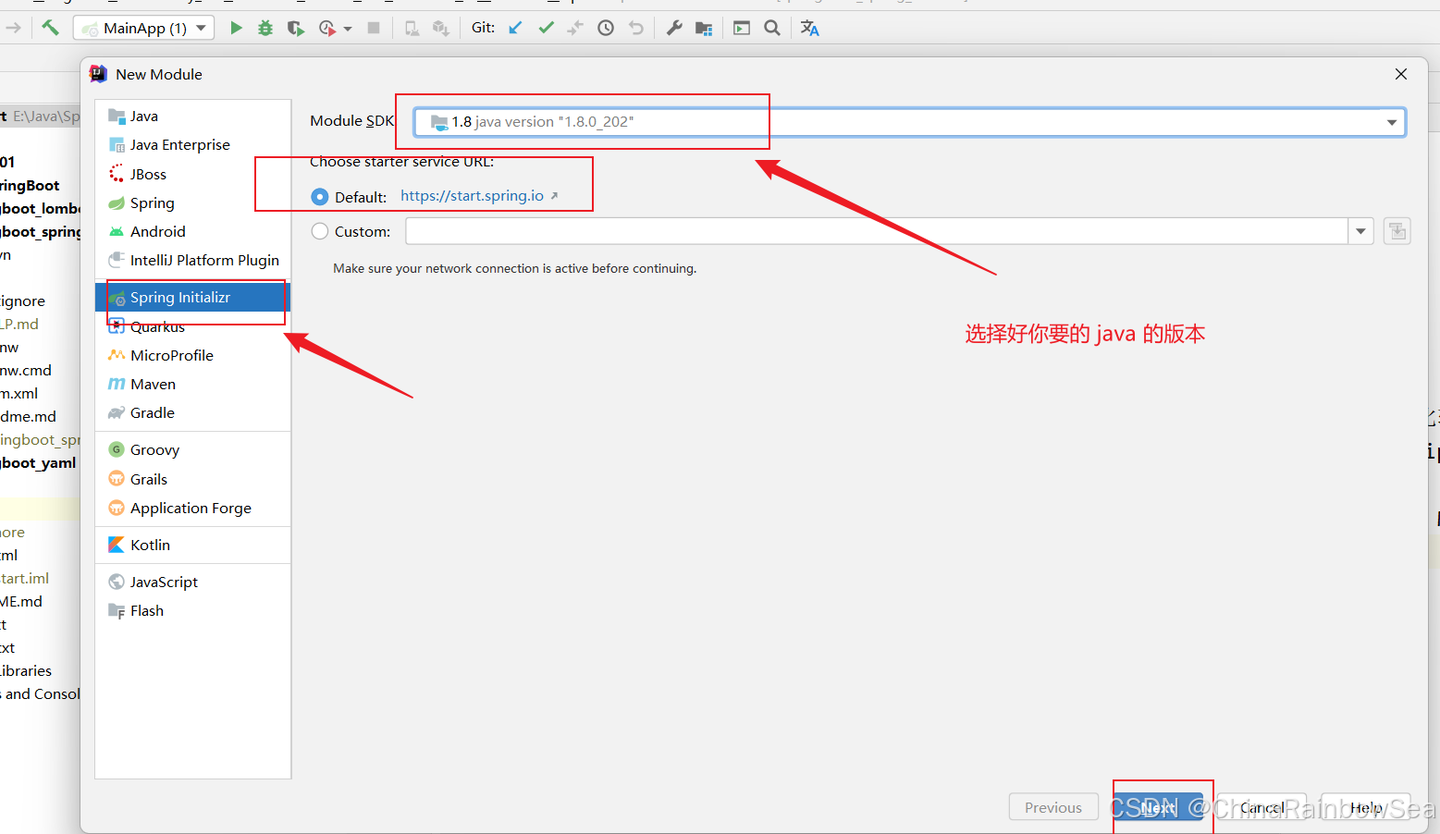The height and width of the screenshot is (834, 1440).
Task: Expand the profiler dropdown arrow in toolbar
Action: tap(347, 29)
